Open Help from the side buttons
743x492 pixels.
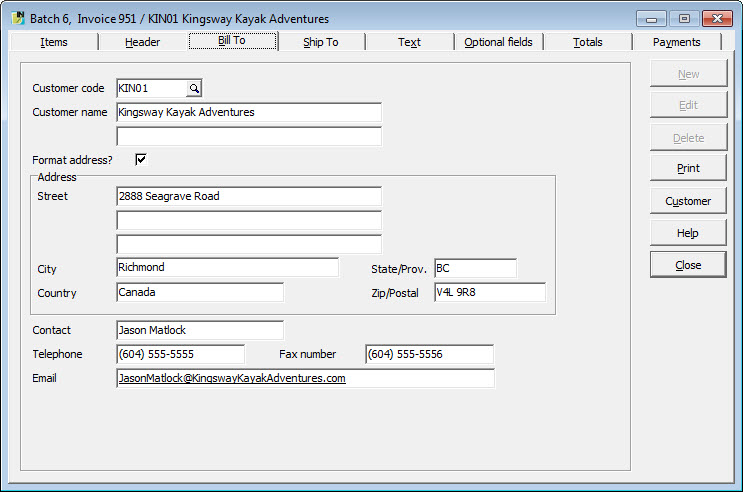point(688,233)
